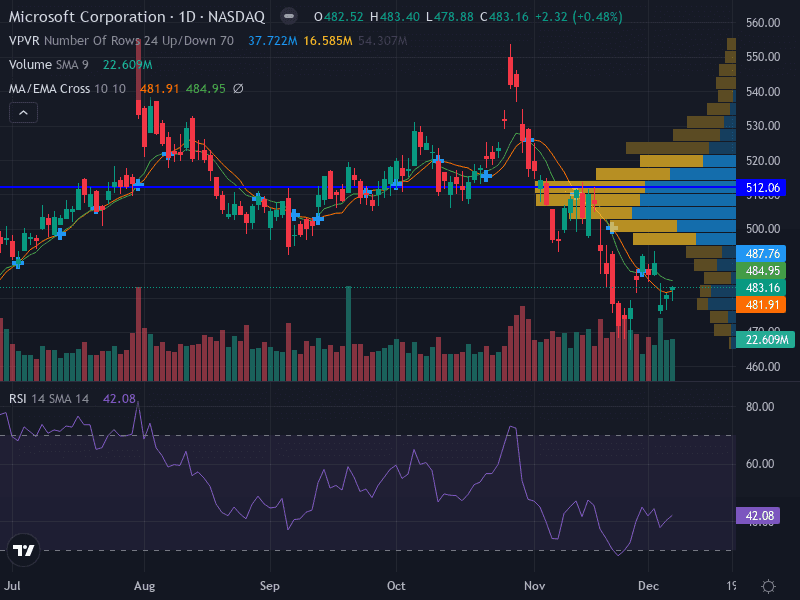
Task: Click the orange 481.91 MA price label
Action: pos(762,305)
